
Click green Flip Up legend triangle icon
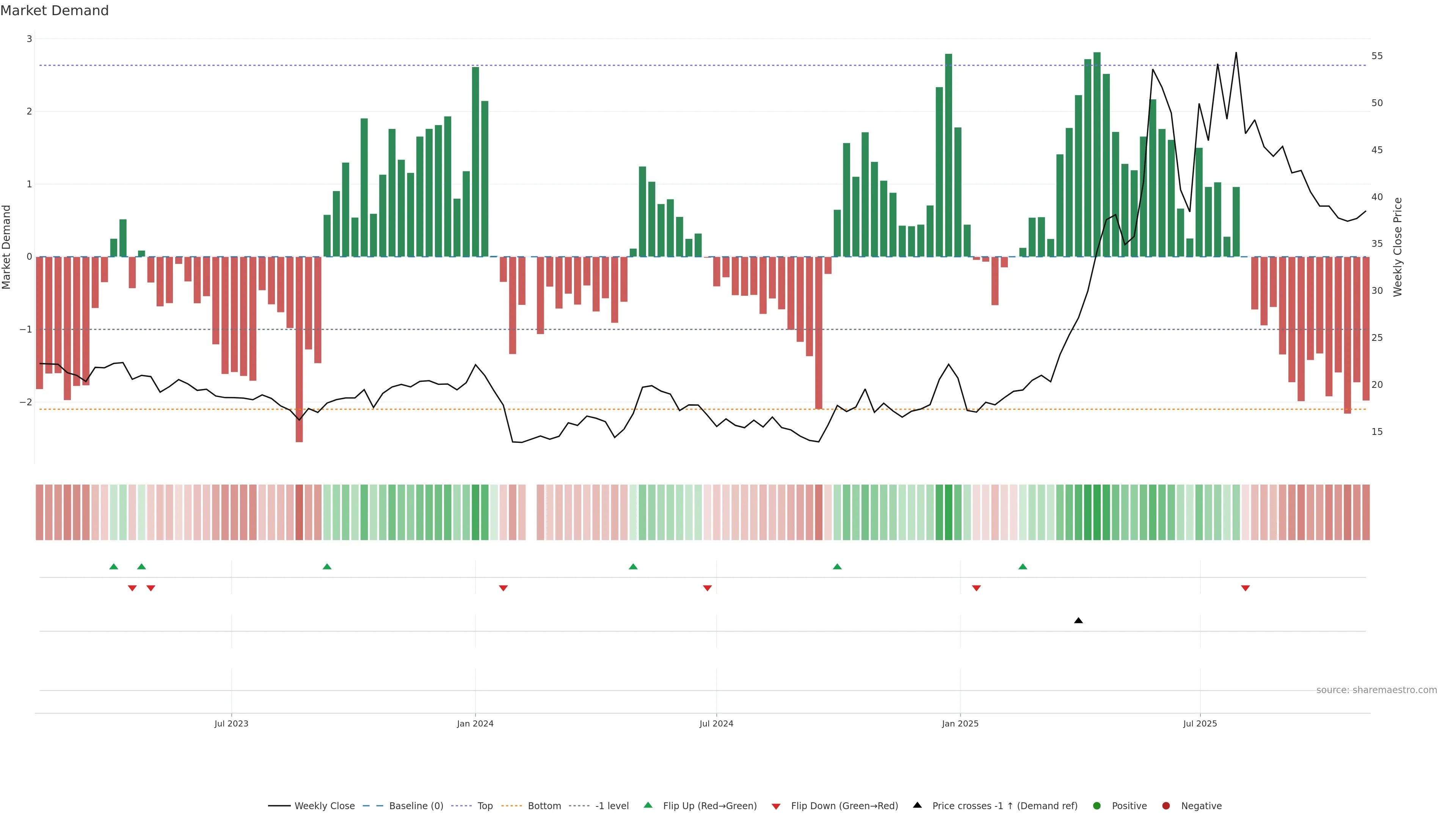[x=648, y=805]
